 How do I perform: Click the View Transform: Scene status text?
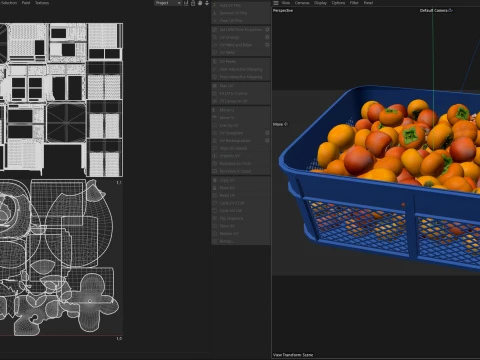(x=293, y=355)
